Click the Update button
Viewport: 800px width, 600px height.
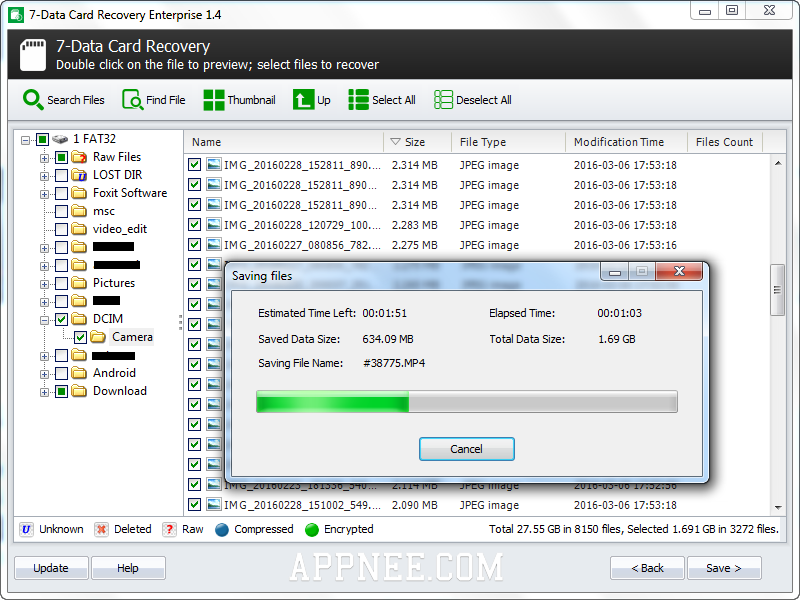point(51,568)
